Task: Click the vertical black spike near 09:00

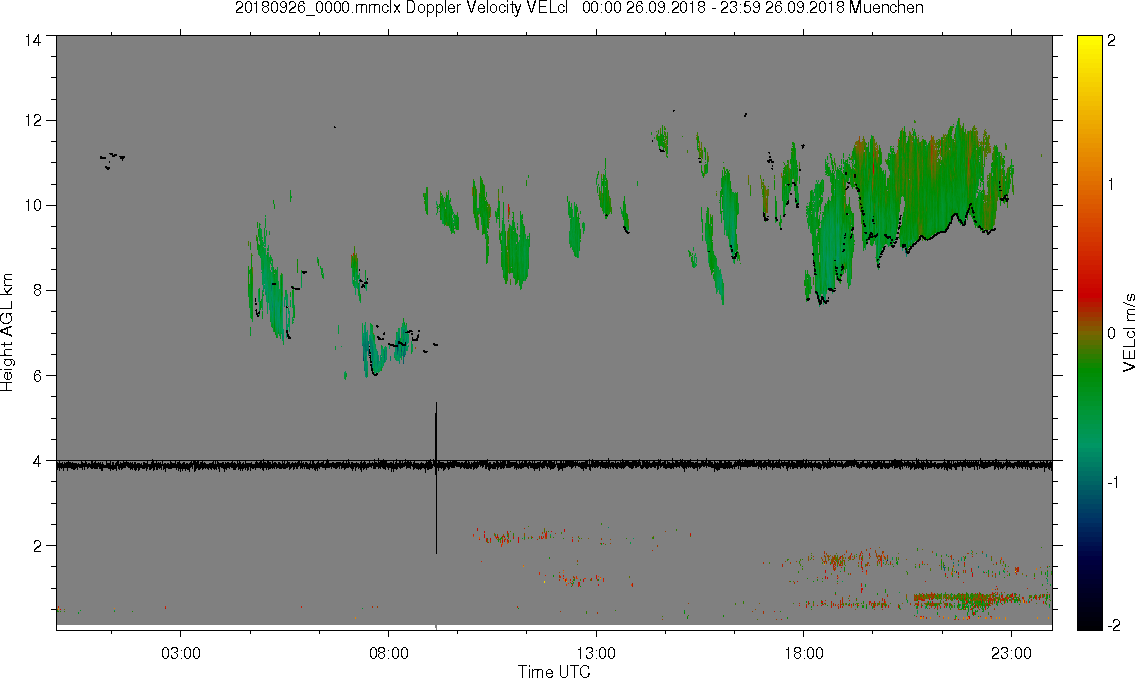Action: pos(436,478)
